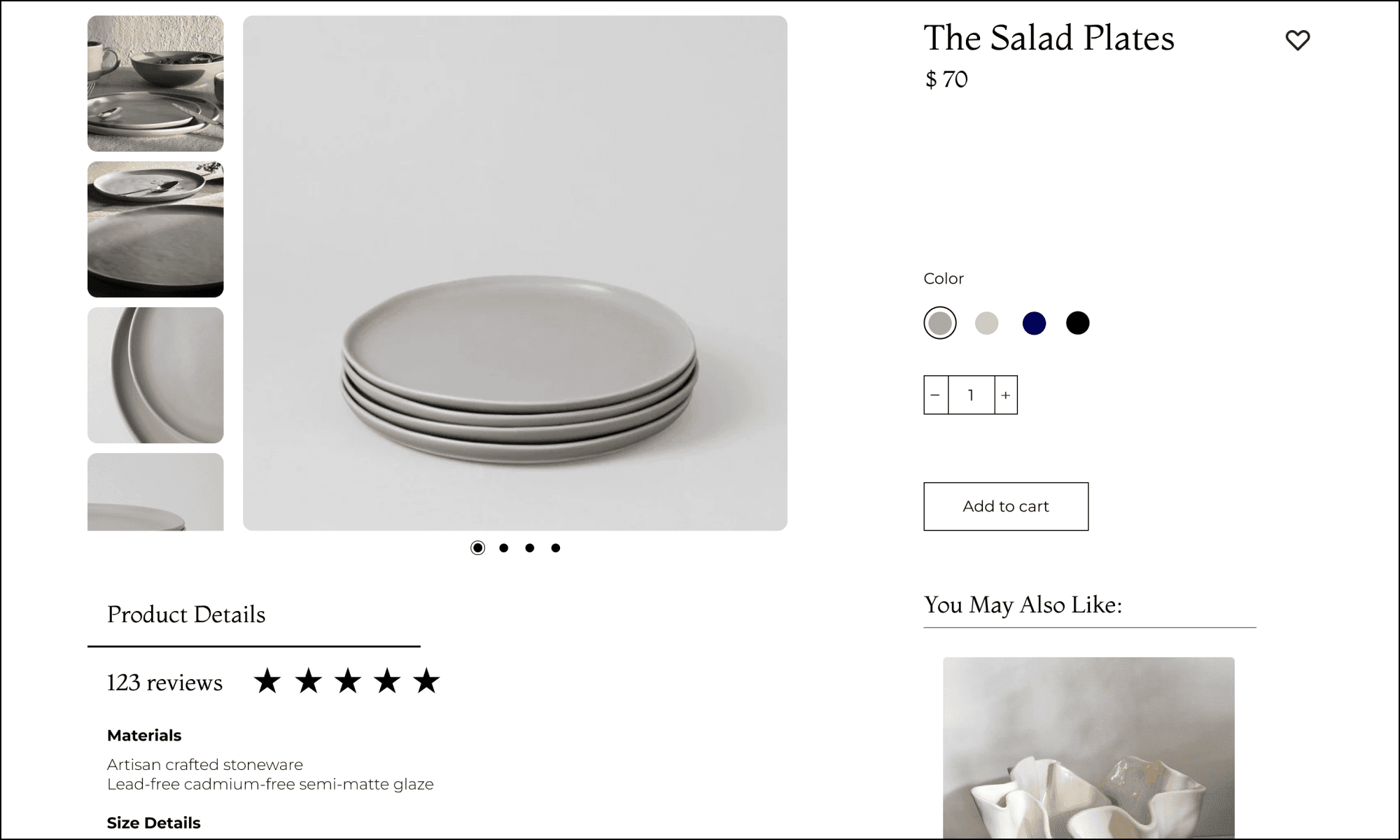The width and height of the screenshot is (1400, 840).
Task: Select the black color swatch
Action: click(1077, 323)
